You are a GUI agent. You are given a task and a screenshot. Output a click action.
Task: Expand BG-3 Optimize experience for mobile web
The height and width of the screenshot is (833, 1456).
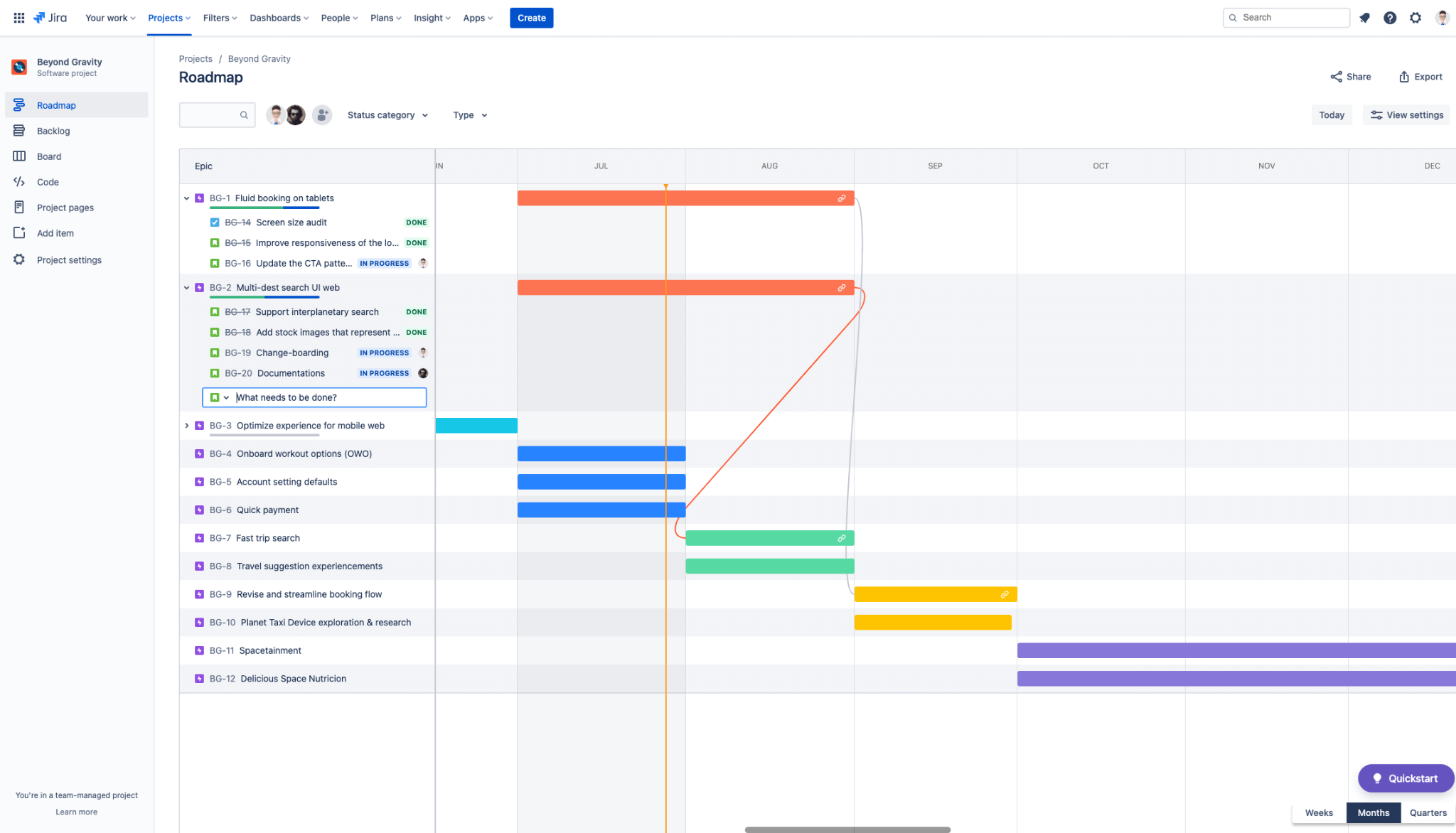(x=187, y=425)
